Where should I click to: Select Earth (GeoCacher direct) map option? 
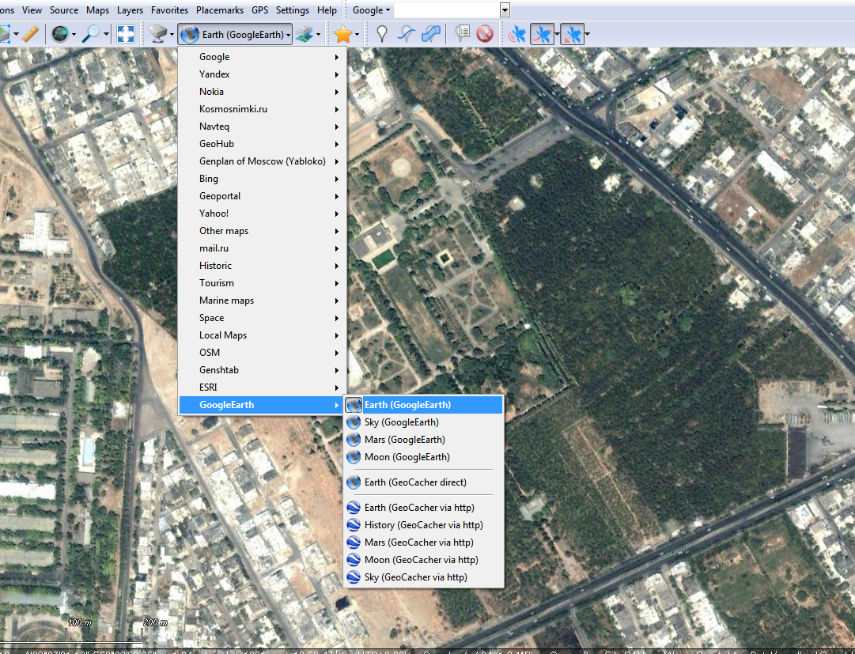(415, 482)
